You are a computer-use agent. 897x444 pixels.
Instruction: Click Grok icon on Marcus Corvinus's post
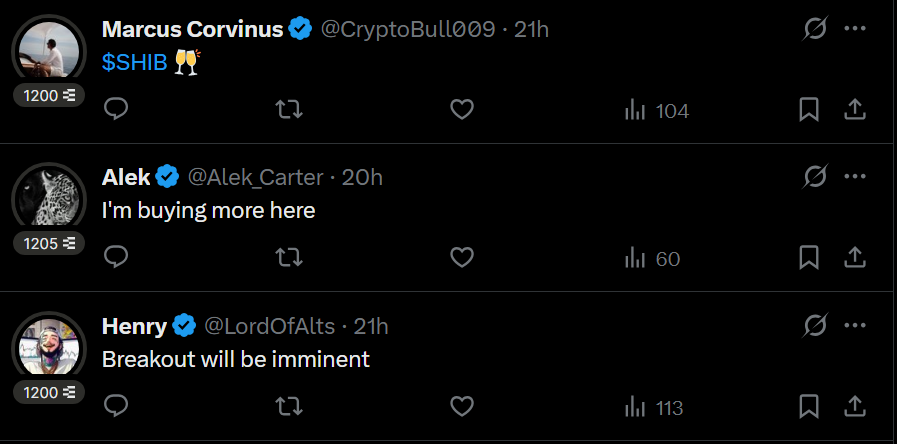pos(815,29)
